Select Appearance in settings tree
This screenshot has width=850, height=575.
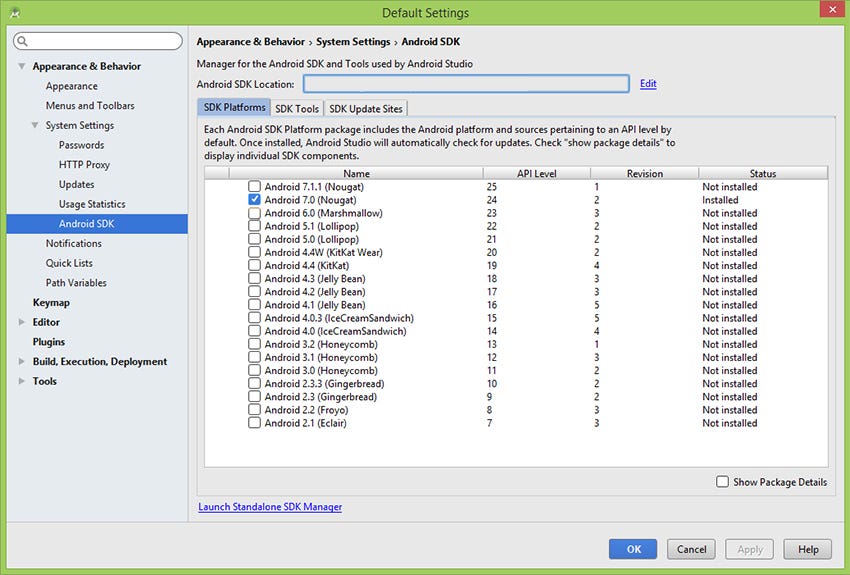coord(72,86)
